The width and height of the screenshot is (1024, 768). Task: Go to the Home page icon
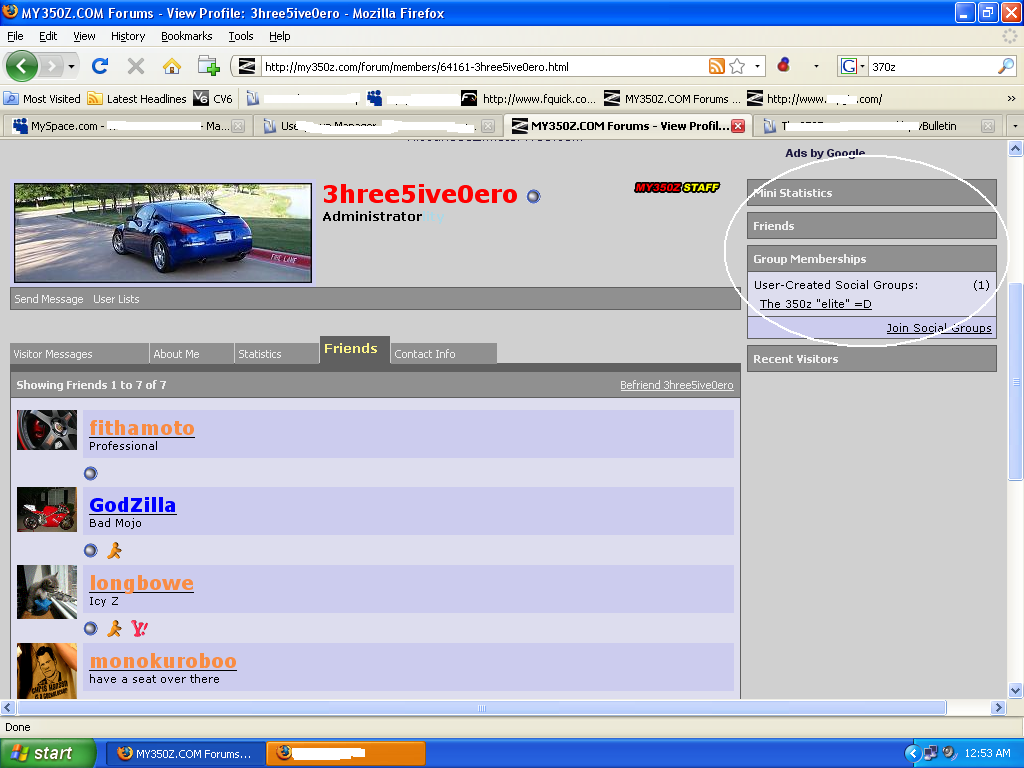(172, 66)
